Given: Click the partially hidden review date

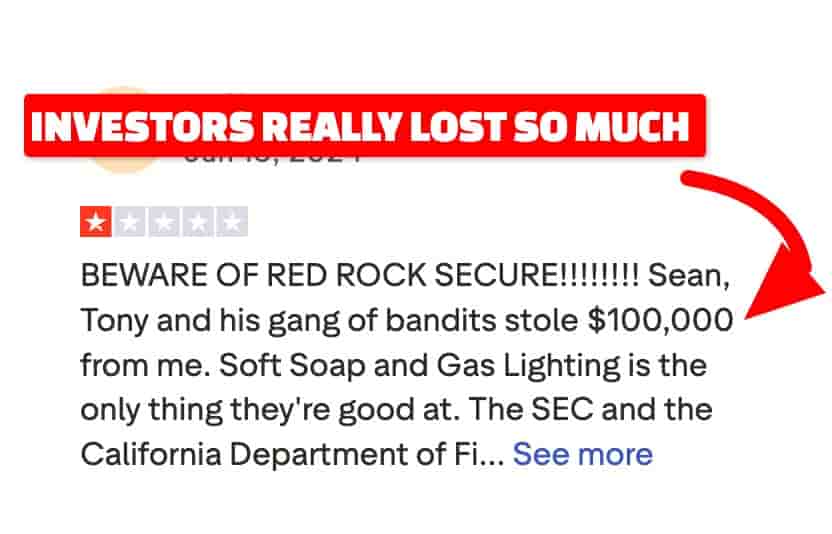Looking at the screenshot, I should click(x=270, y=158).
